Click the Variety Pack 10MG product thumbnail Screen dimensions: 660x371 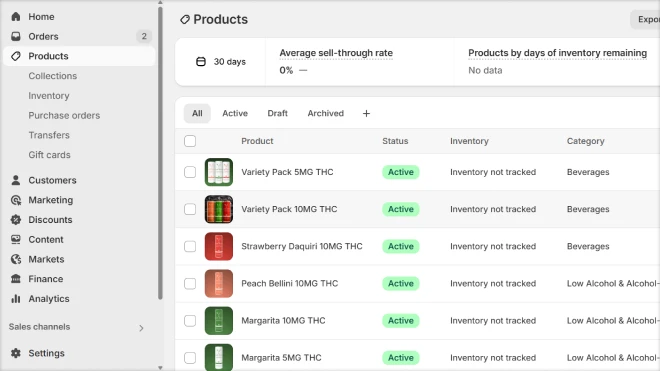pos(218,209)
